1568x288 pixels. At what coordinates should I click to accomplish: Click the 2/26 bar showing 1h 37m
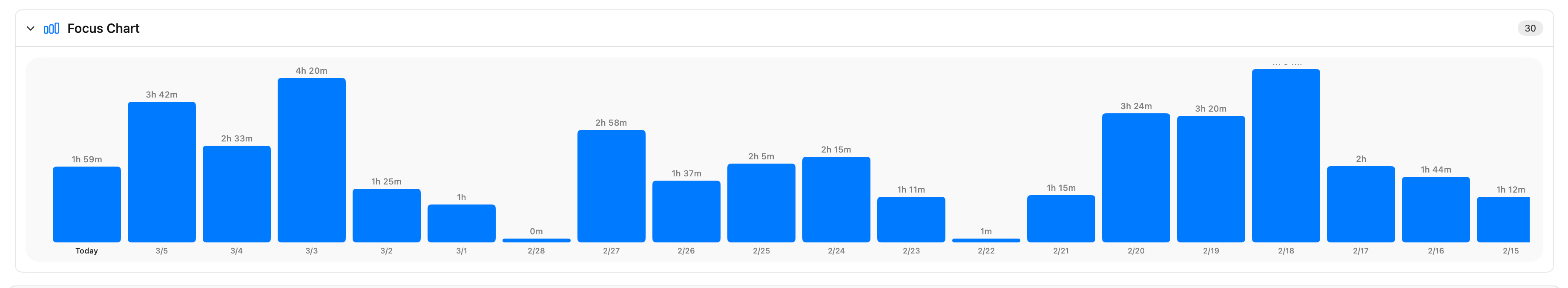point(686,211)
